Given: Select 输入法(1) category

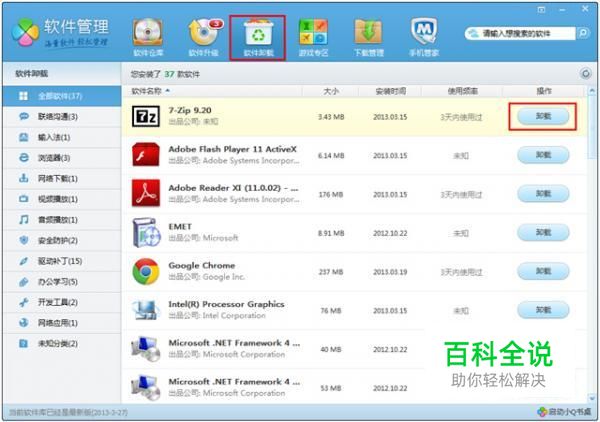Looking at the screenshot, I should [x=62, y=137].
